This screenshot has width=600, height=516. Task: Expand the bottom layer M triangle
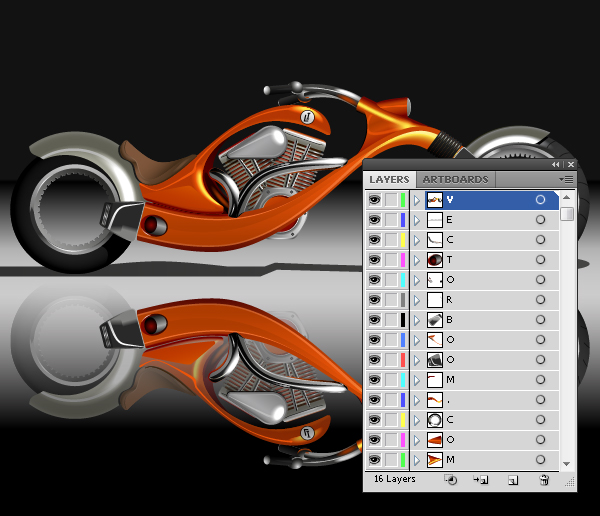point(417,460)
